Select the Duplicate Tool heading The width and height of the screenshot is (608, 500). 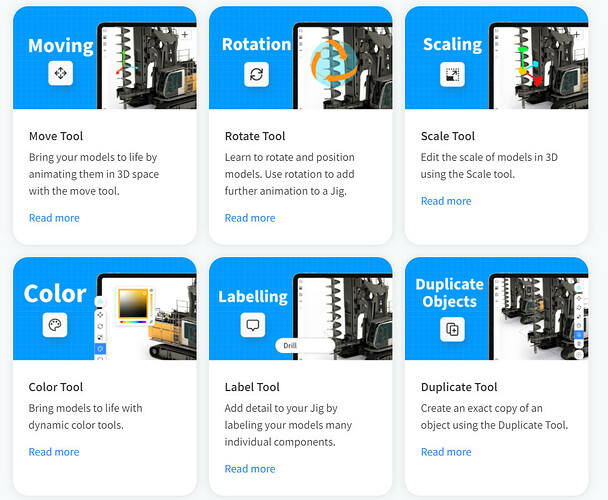click(x=459, y=387)
